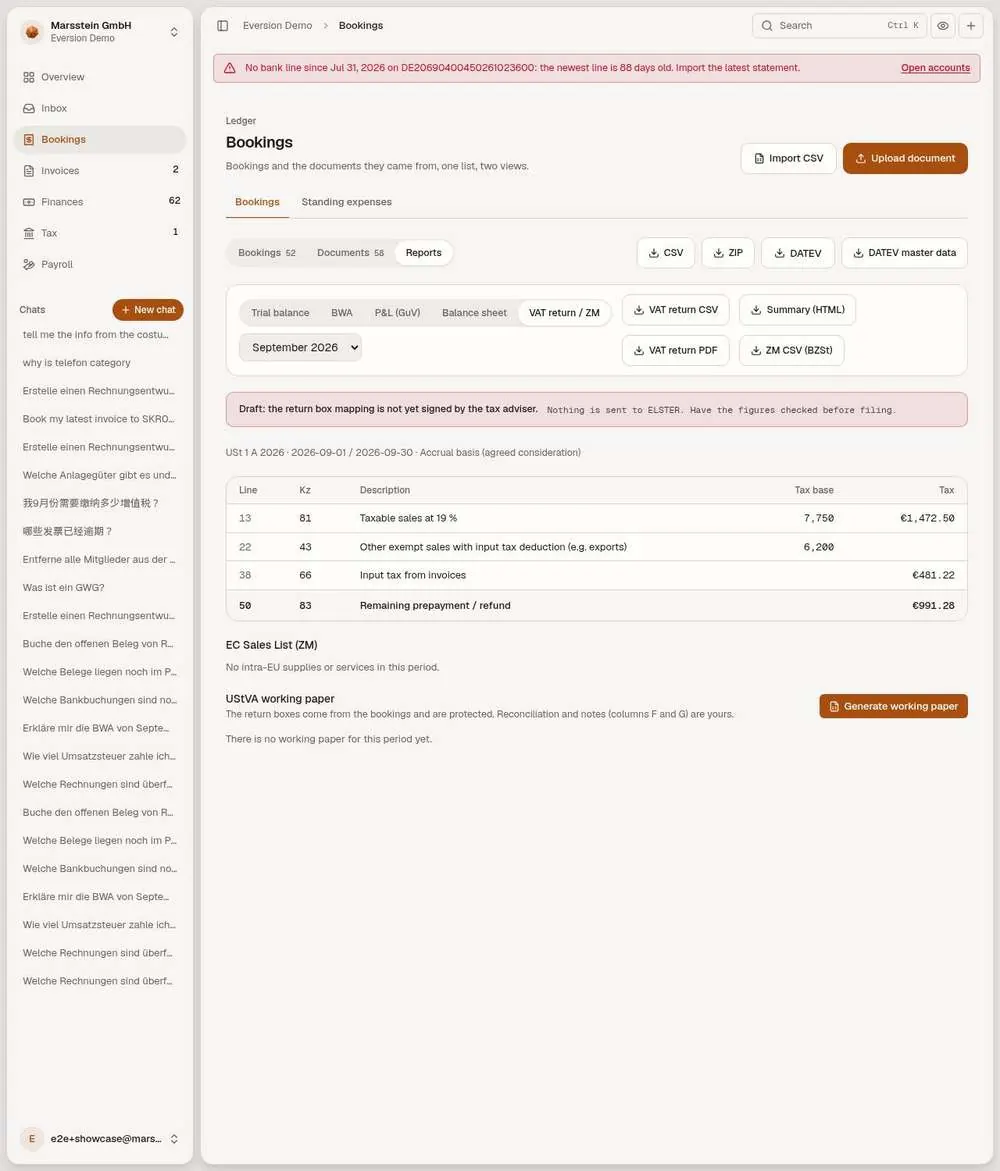
Task: Open Invoices in the sidebar
Action: [x=100, y=170]
